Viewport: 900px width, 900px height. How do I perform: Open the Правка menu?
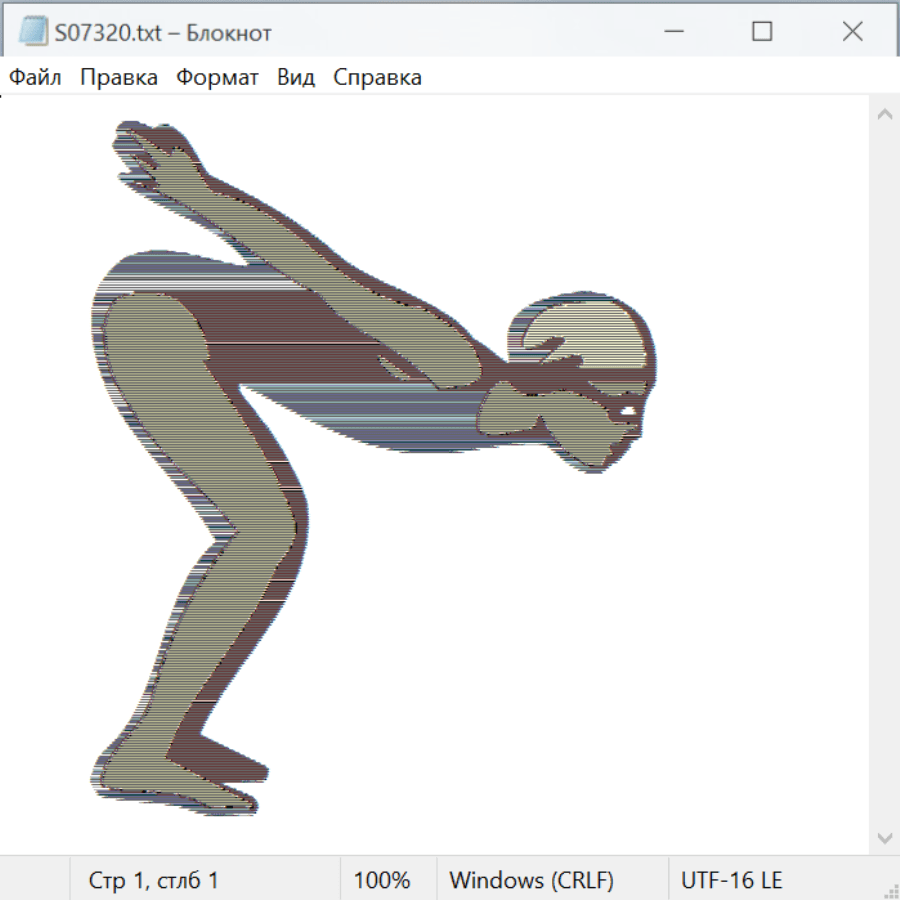[x=118, y=78]
